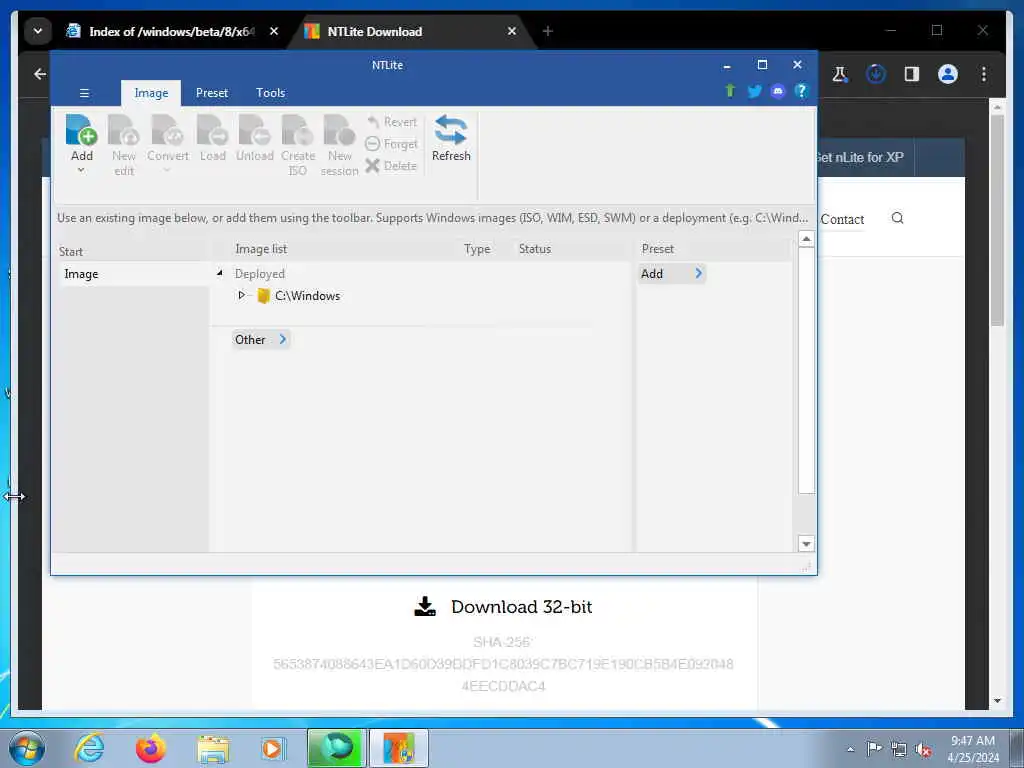Toggle the browser side panel
1024x768 pixels.
click(912, 74)
